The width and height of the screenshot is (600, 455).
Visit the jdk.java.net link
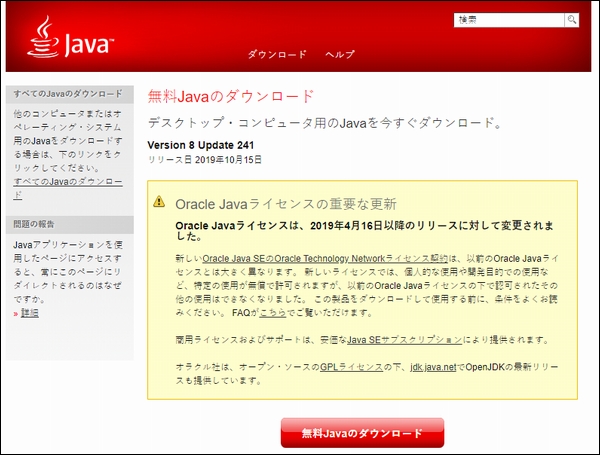point(433,367)
